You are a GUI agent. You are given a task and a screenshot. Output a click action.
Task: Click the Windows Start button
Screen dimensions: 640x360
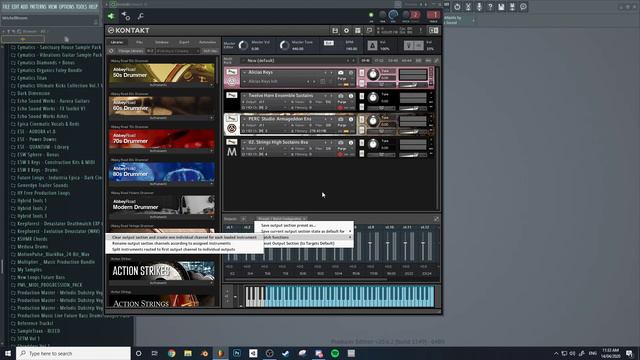(x=8, y=353)
